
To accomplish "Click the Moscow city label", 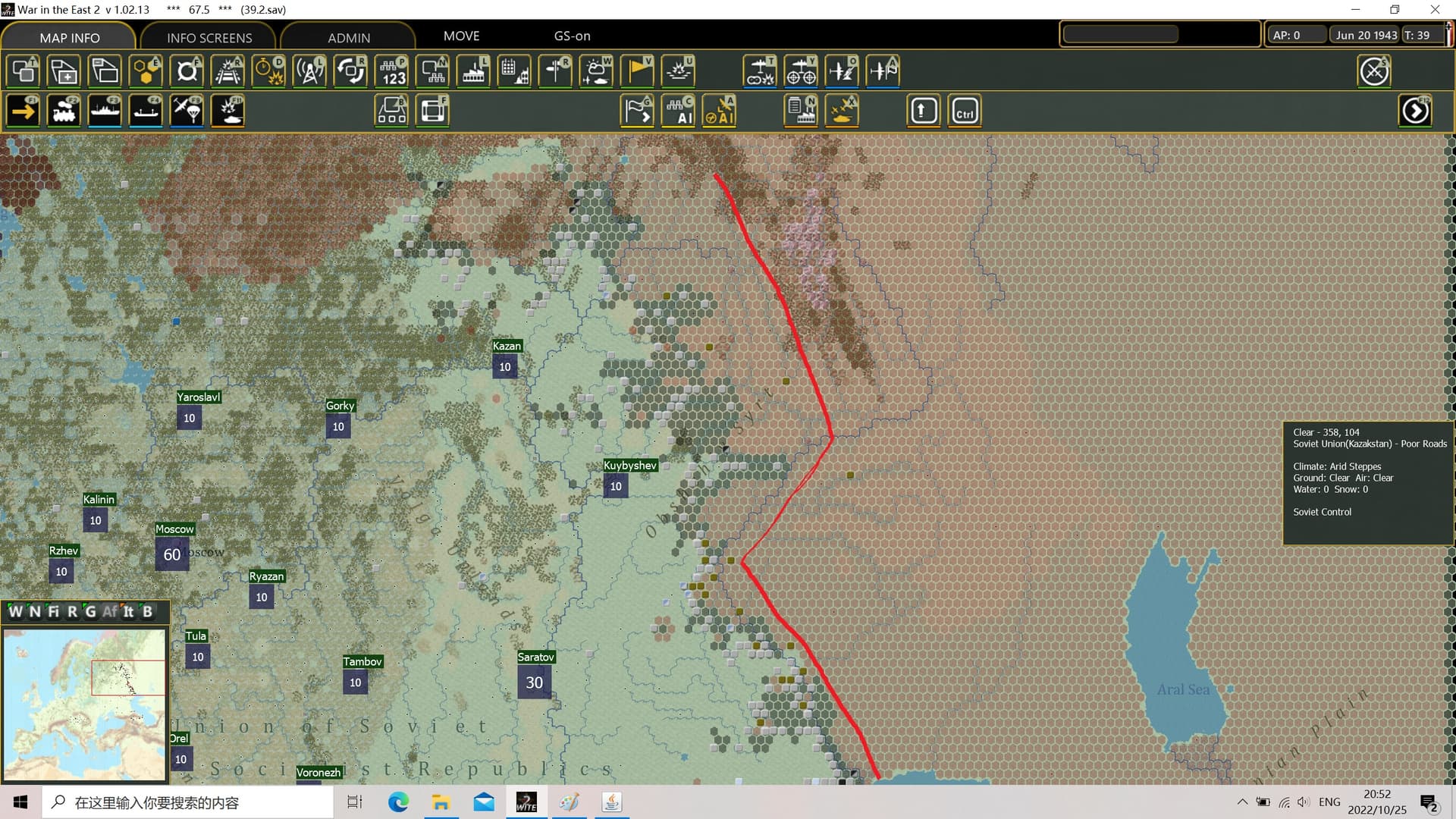I will pos(174,529).
